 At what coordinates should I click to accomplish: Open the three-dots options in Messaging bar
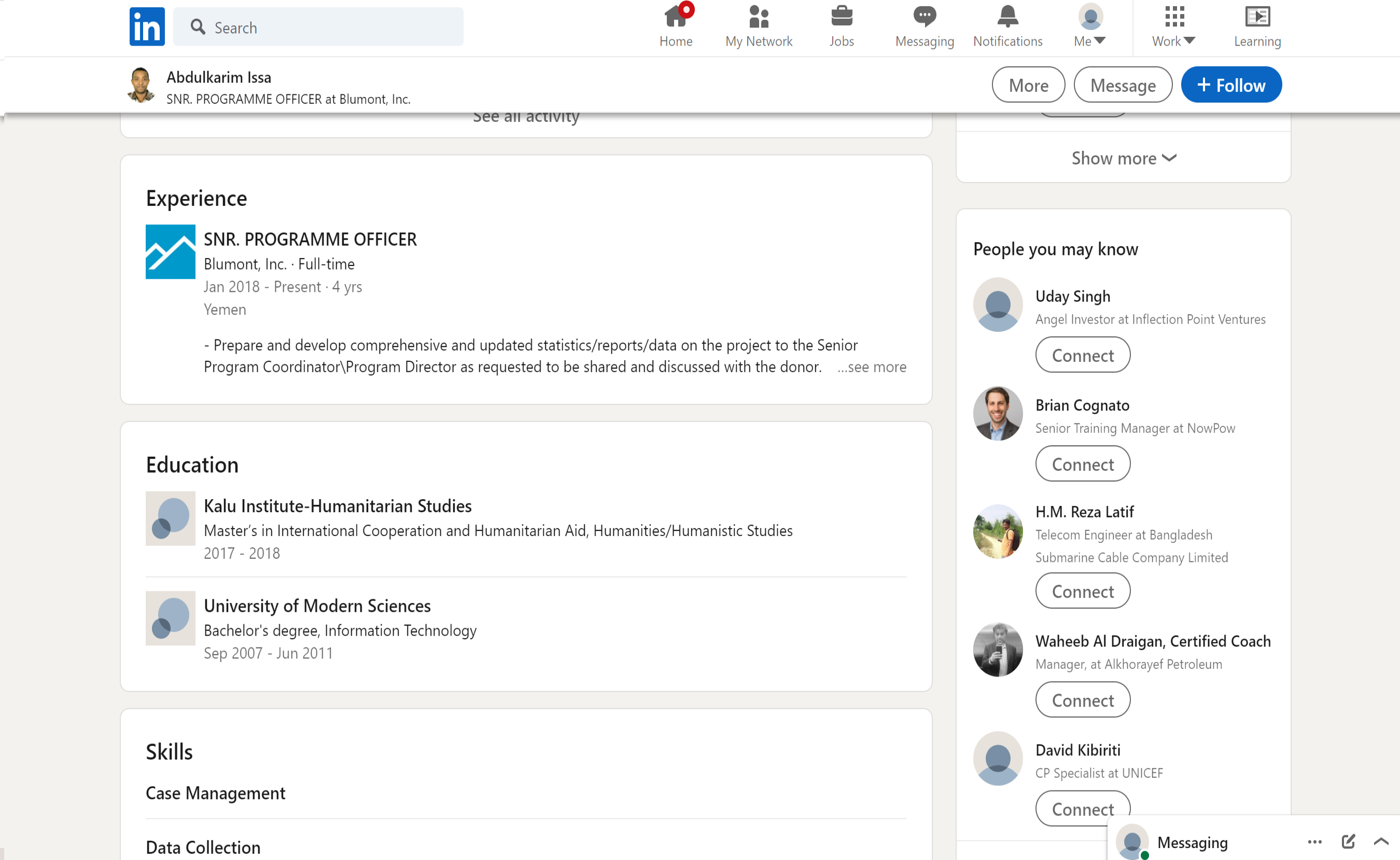point(1314,841)
